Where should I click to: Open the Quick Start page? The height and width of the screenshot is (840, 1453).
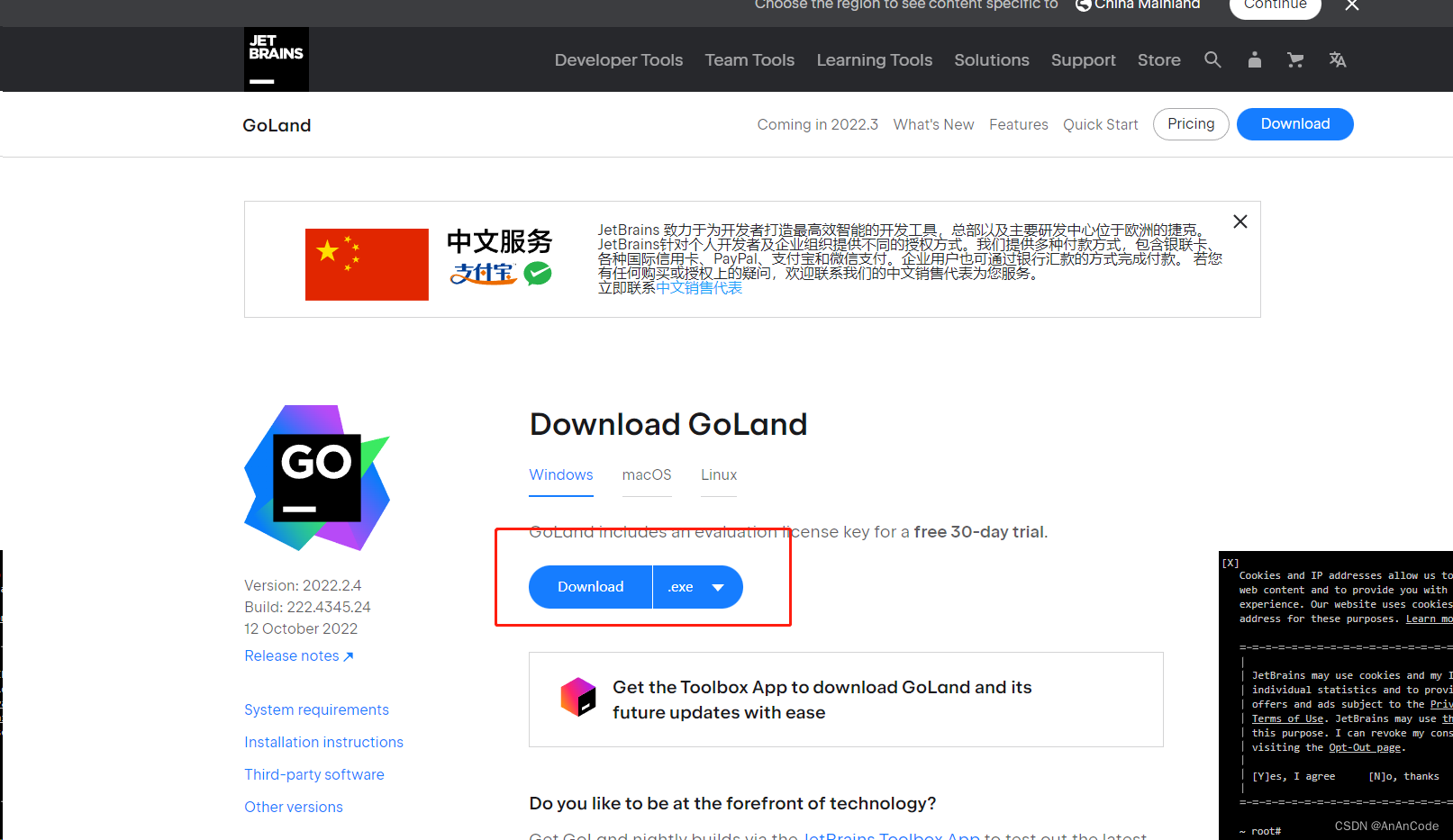pos(1101,124)
